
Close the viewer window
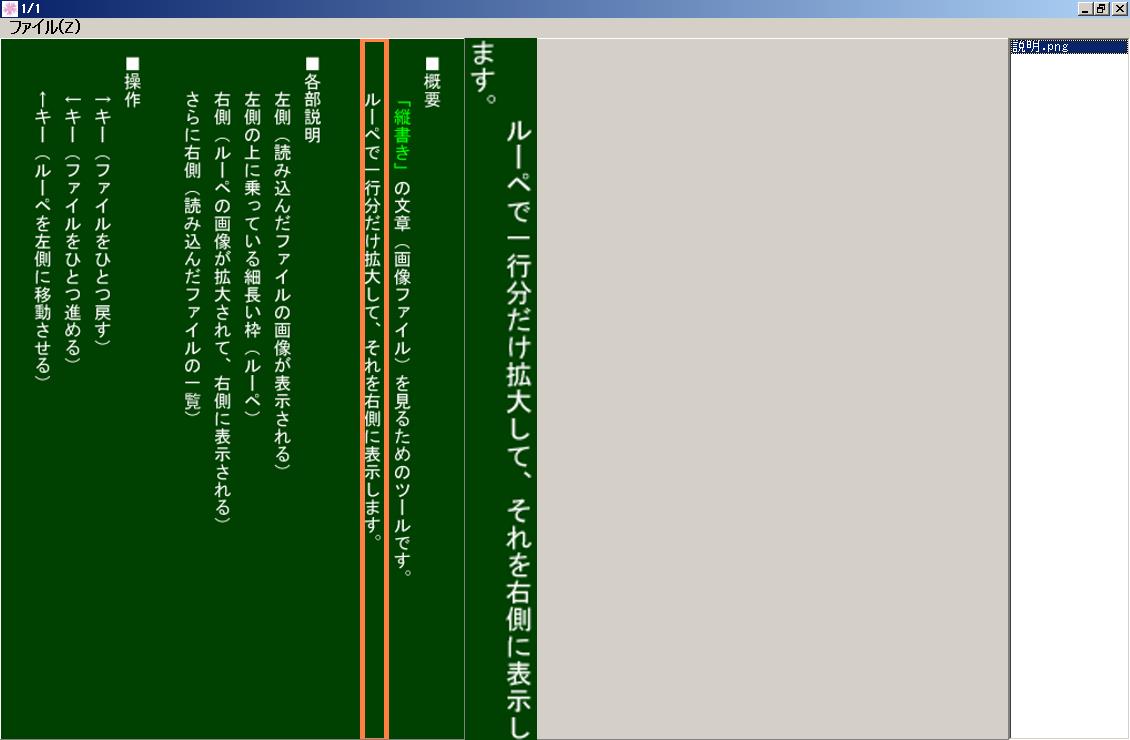pos(1119,8)
